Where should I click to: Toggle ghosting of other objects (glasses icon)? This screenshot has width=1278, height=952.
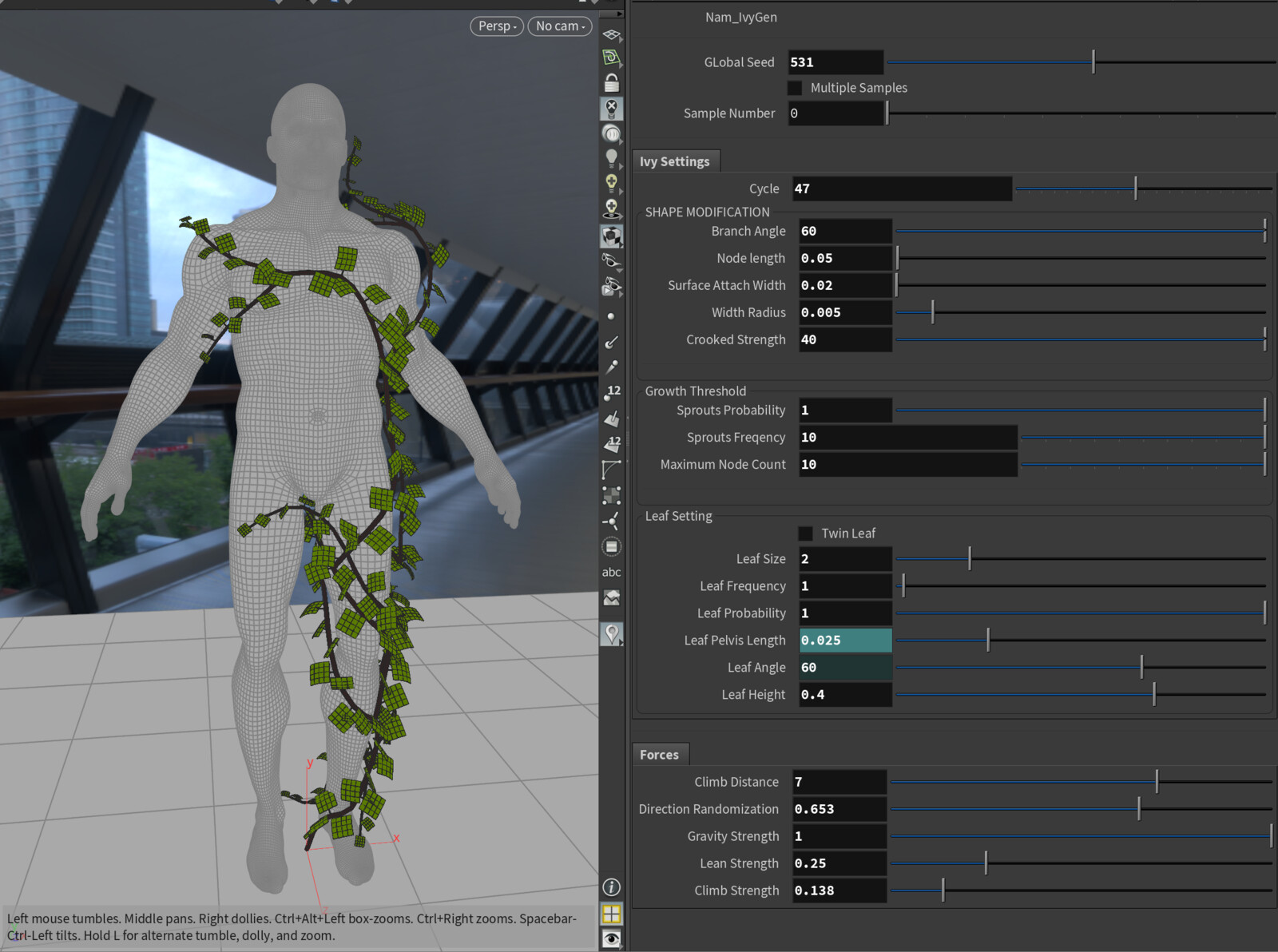point(611,260)
